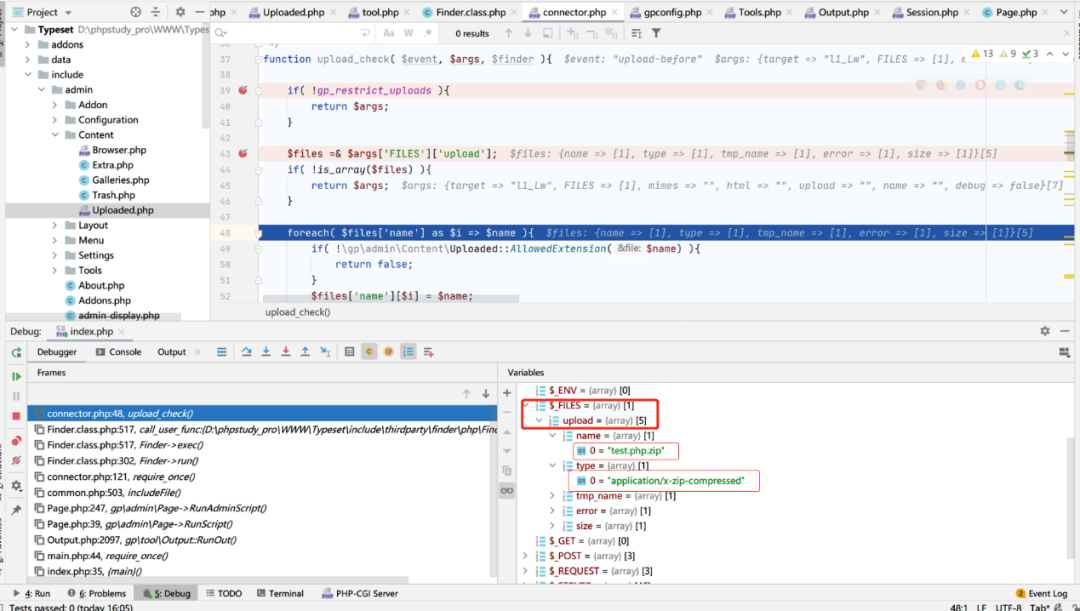Open Terminal tool window button
Viewport: 1080px width, 611px height.
pyautogui.click(x=280, y=593)
